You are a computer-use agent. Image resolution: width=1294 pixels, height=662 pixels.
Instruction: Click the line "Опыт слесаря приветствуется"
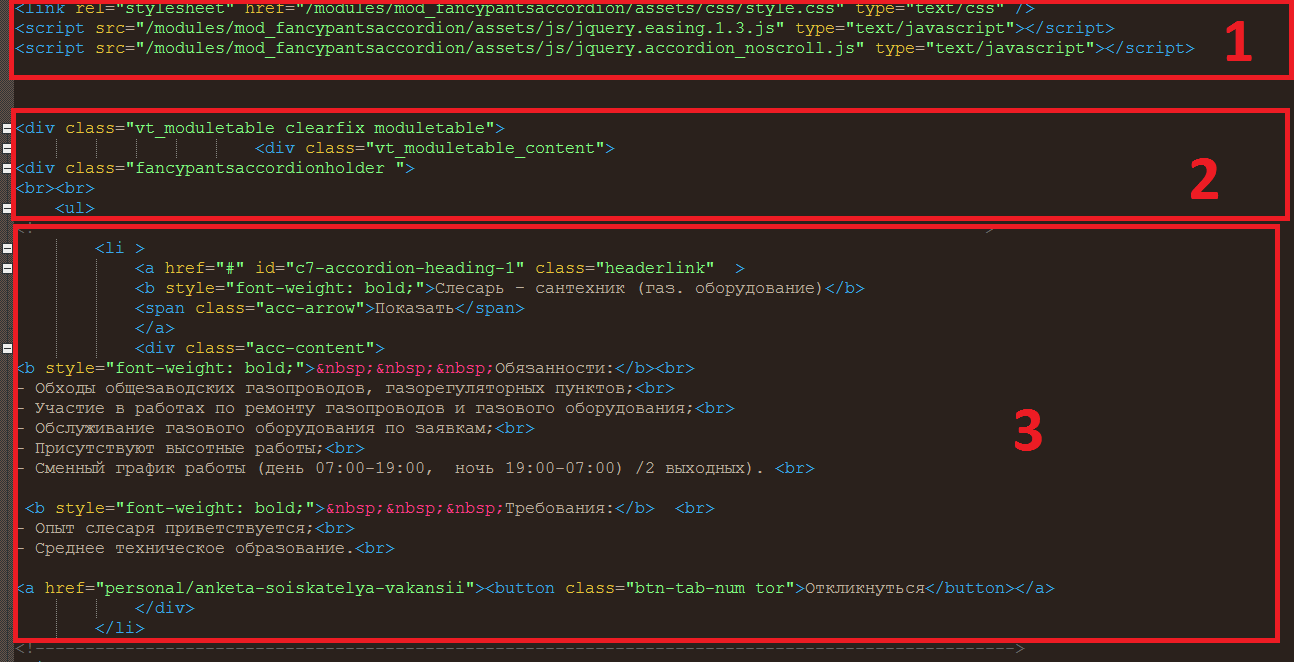coord(185,528)
